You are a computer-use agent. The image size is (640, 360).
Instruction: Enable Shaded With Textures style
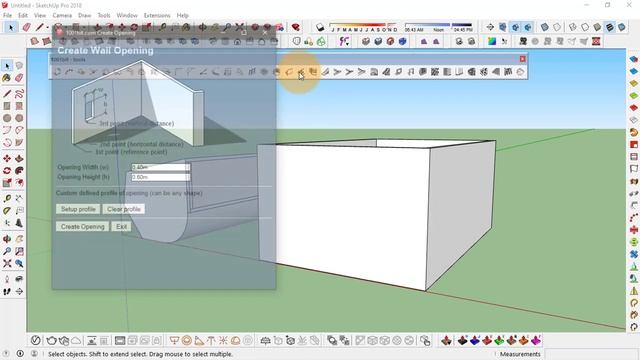(x=610, y=27)
